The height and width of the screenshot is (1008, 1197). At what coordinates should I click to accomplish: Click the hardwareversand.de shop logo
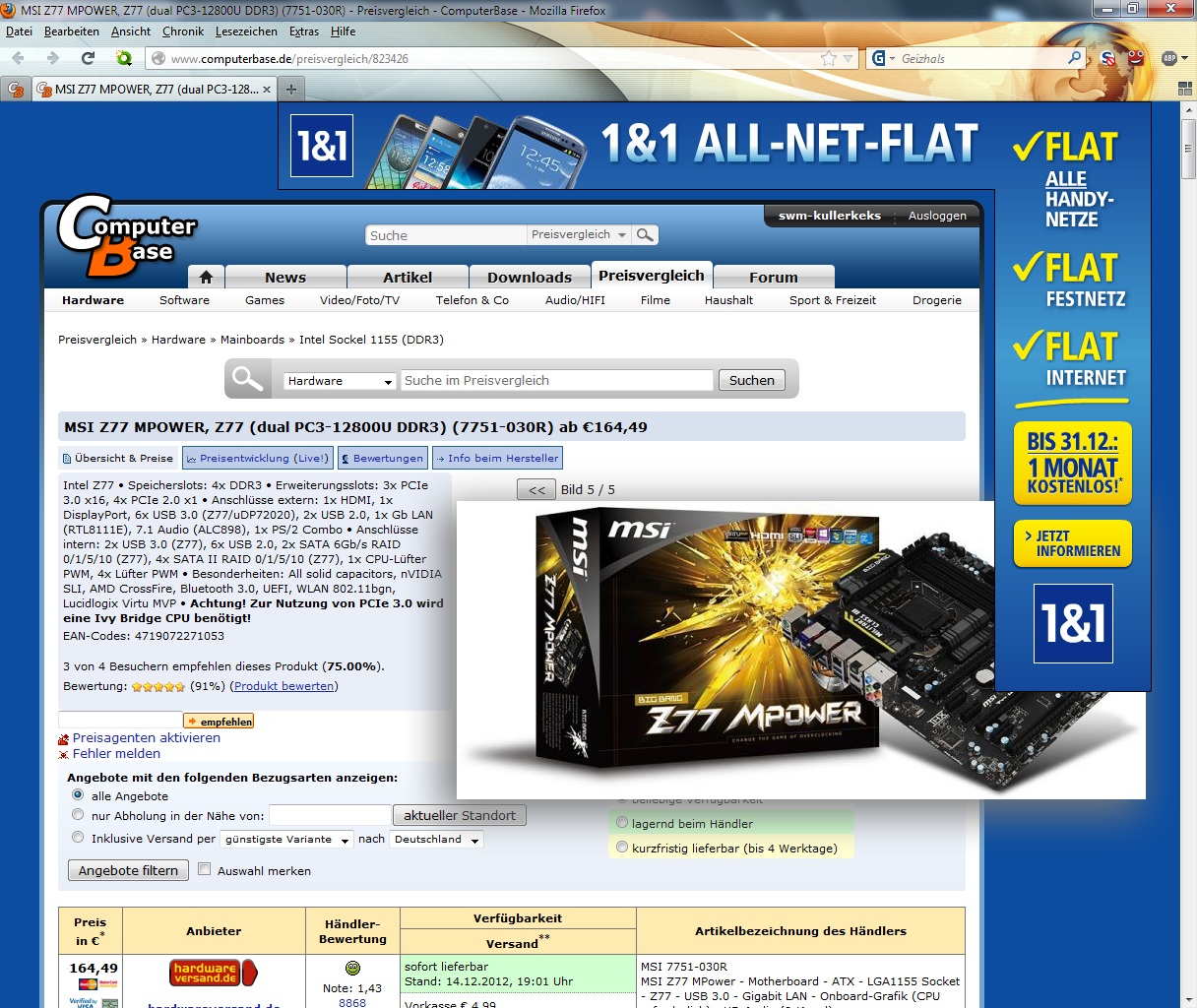pos(214,973)
